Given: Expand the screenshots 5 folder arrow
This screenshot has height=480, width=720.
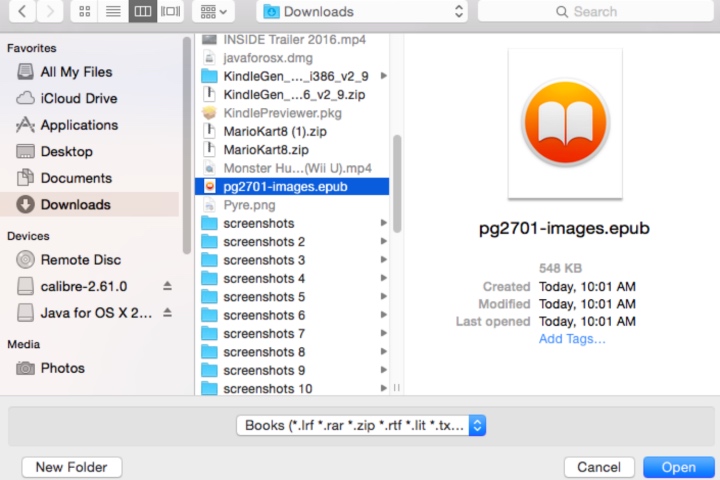Looking at the screenshot, I should (383, 297).
